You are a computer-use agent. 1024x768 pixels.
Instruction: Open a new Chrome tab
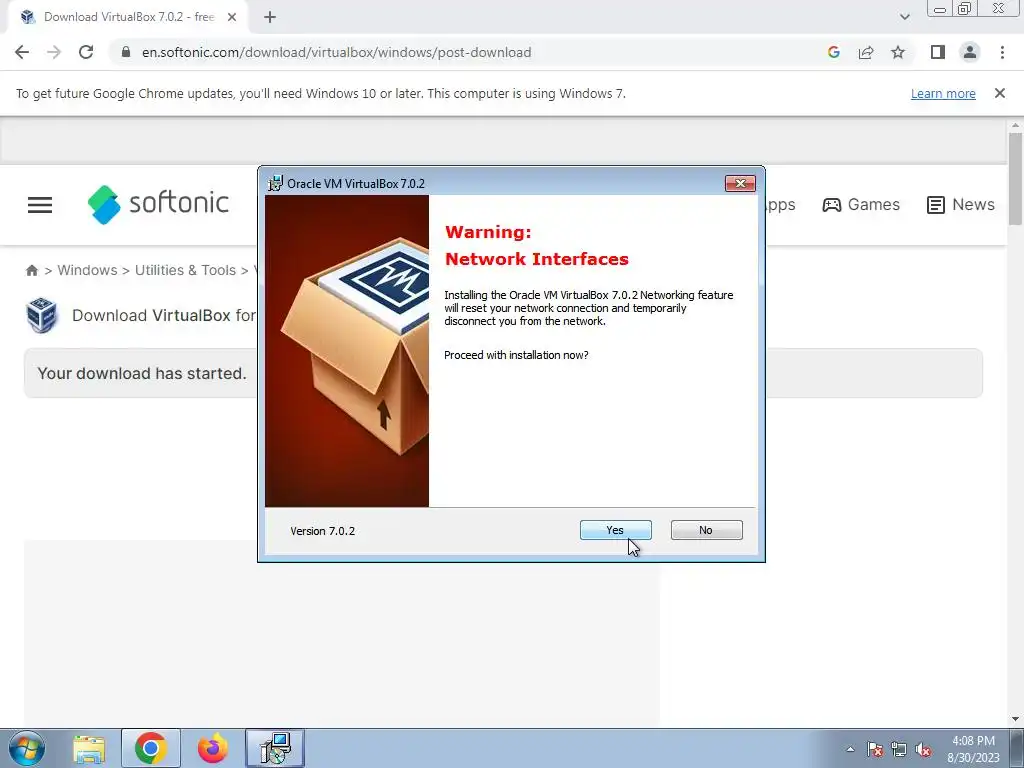pyautogui.click(x=270, y=17)
